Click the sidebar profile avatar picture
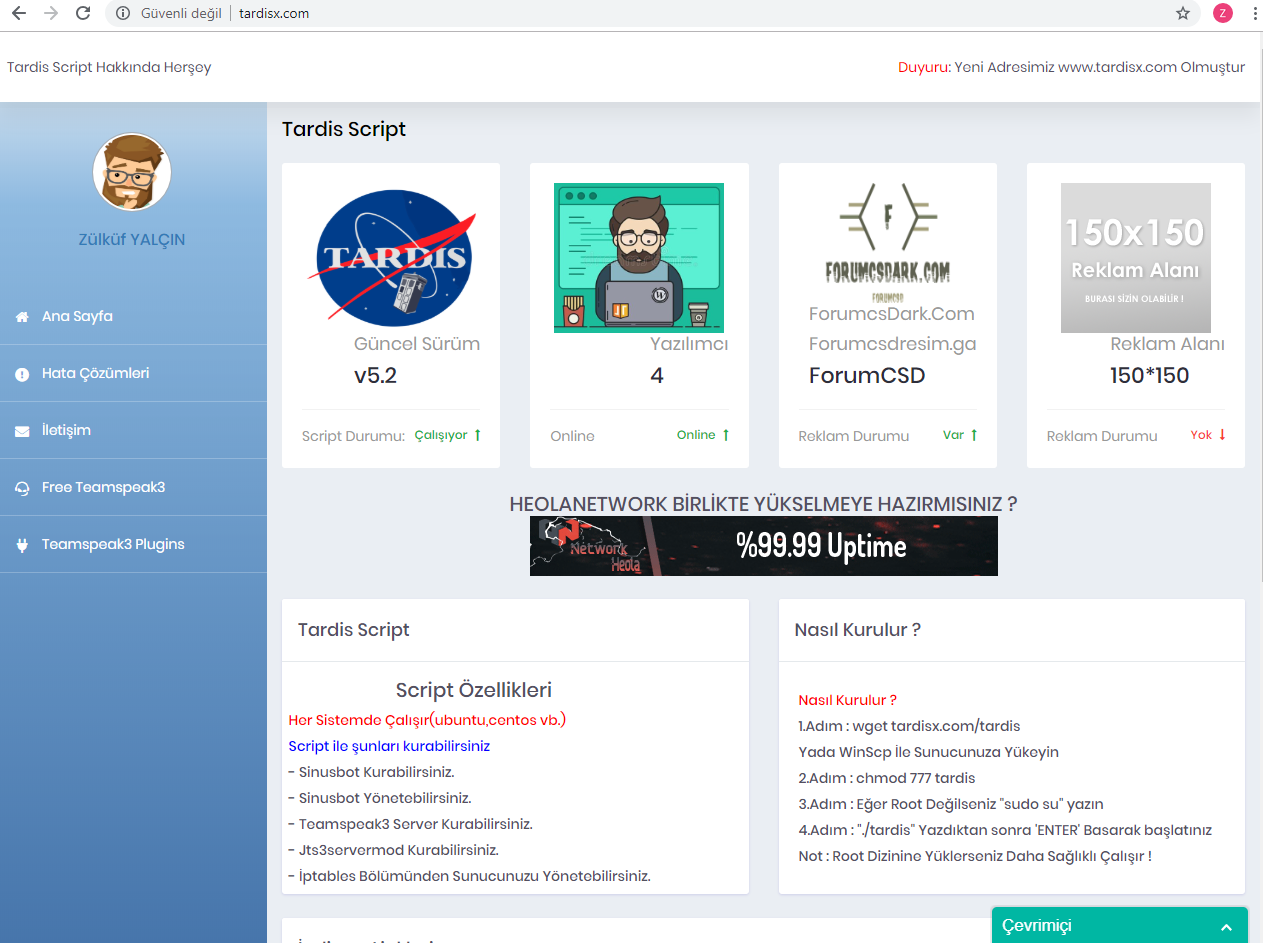The width and height of the screenshot is (1263, 943). point(132,172)
